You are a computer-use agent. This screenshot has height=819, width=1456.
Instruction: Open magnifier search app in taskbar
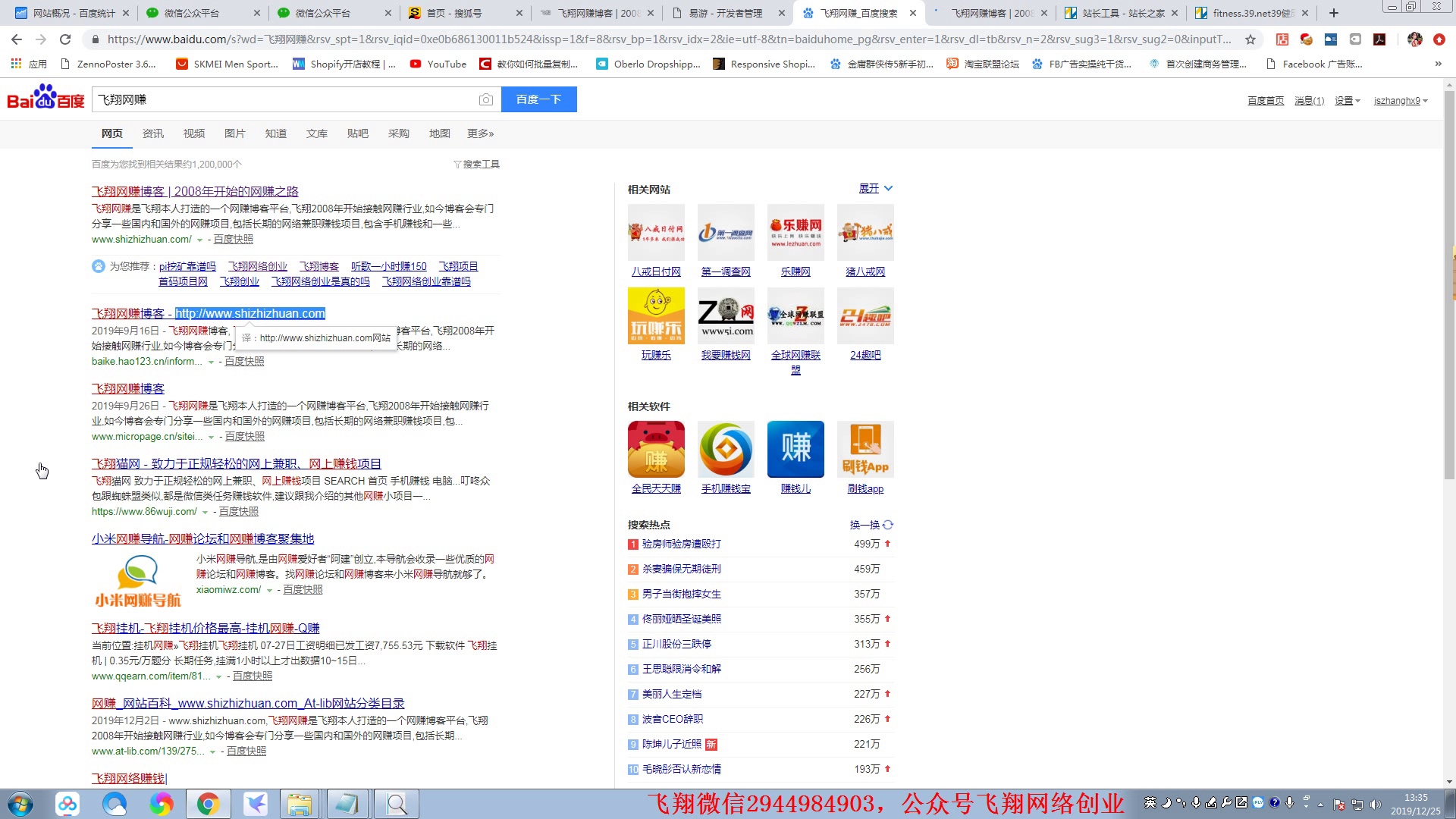coord(397,804)
